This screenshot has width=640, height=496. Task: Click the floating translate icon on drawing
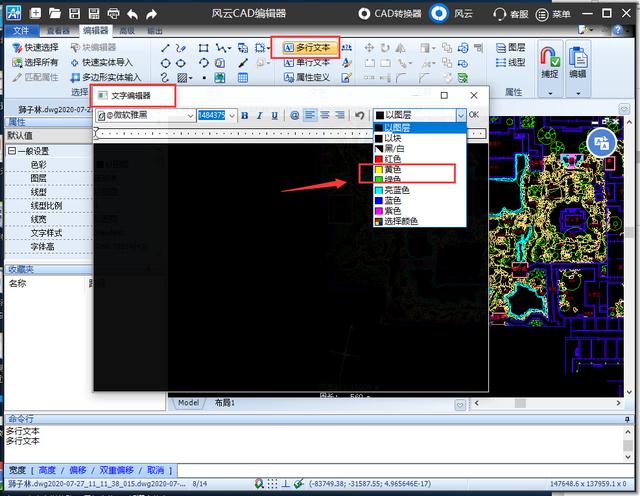(x=601, y=143)
